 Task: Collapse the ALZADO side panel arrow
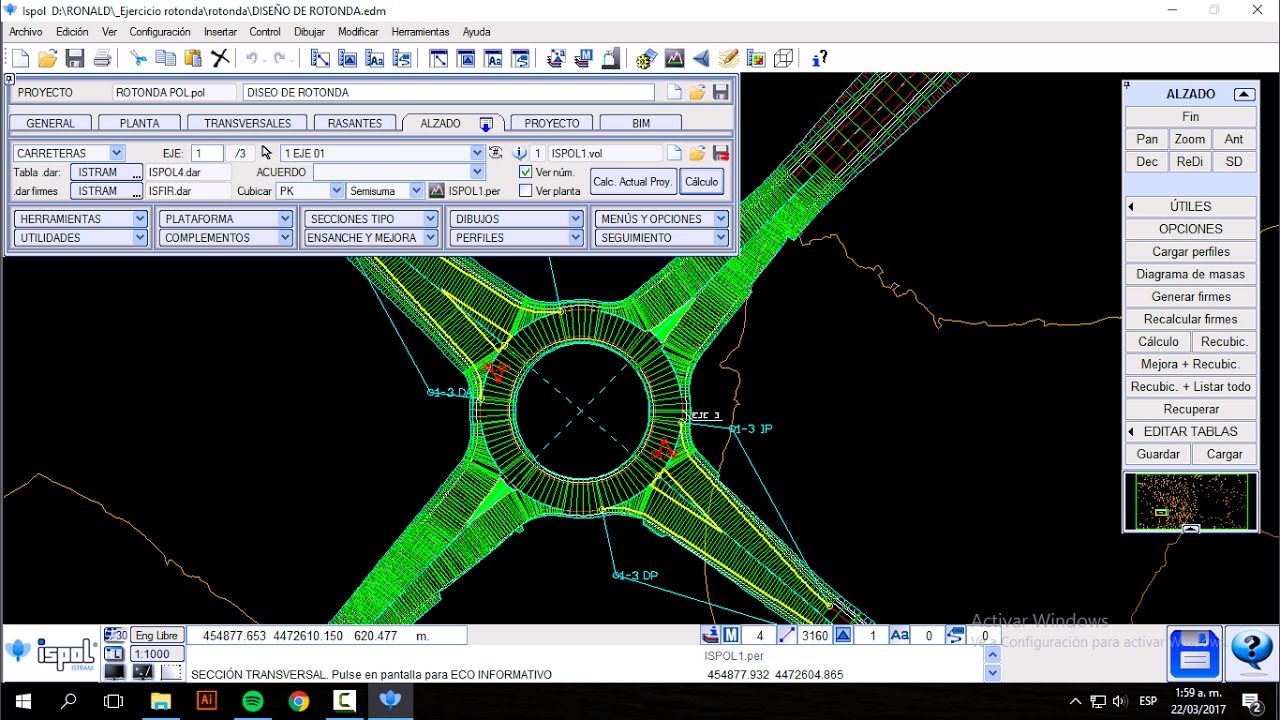point(1244,94)
